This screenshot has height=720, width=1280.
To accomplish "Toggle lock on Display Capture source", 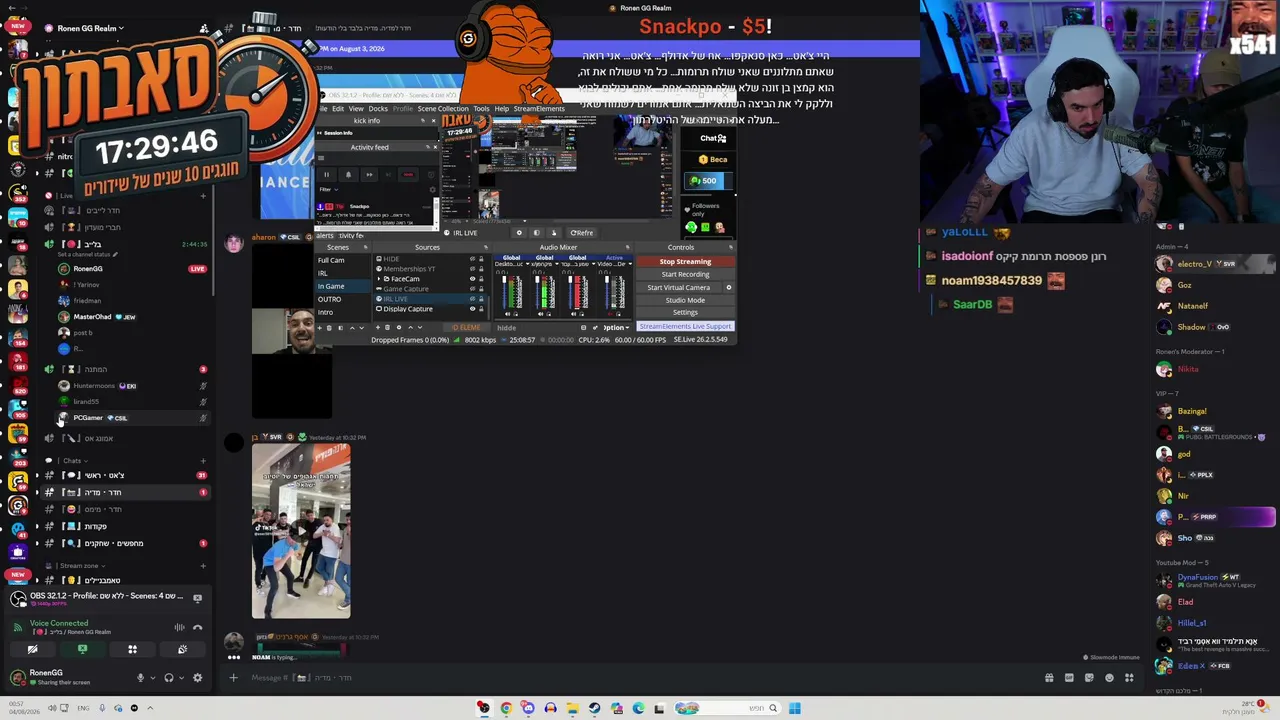I will pos(481,309).
